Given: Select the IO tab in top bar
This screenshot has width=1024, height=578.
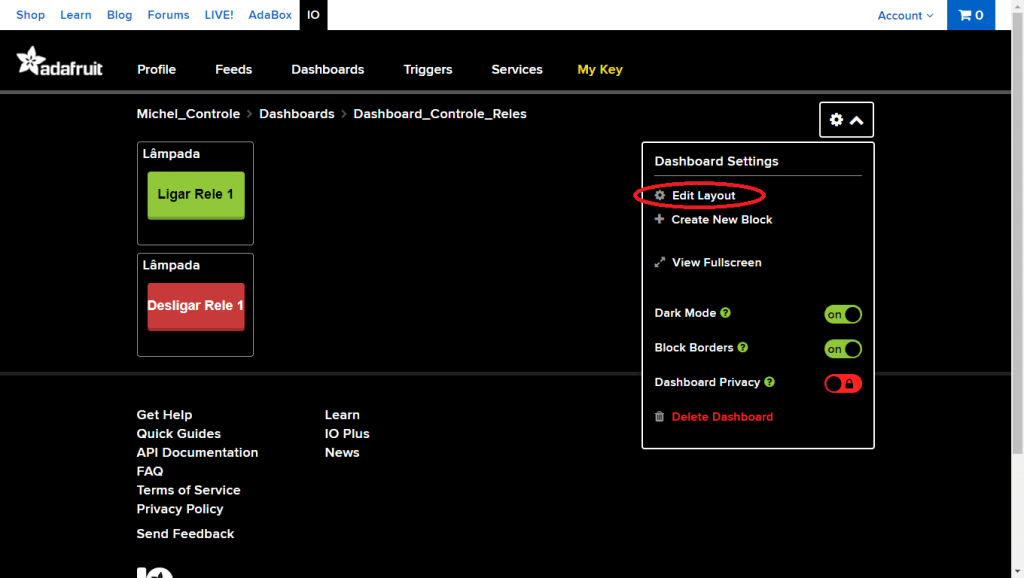Looking at the screenshot, I should point(313,15).
